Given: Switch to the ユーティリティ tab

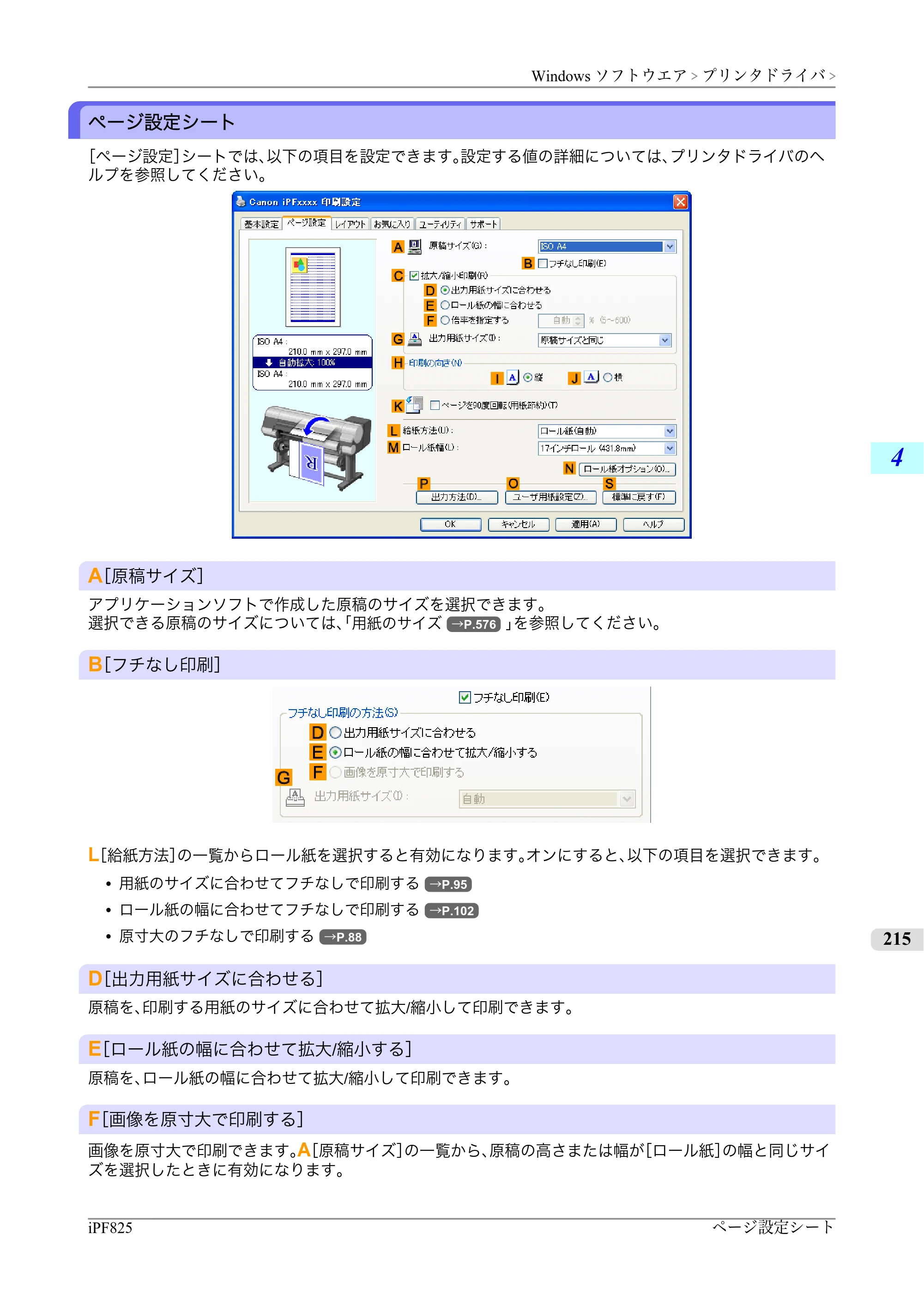Looking at the screenshot, I should [441, 224].
